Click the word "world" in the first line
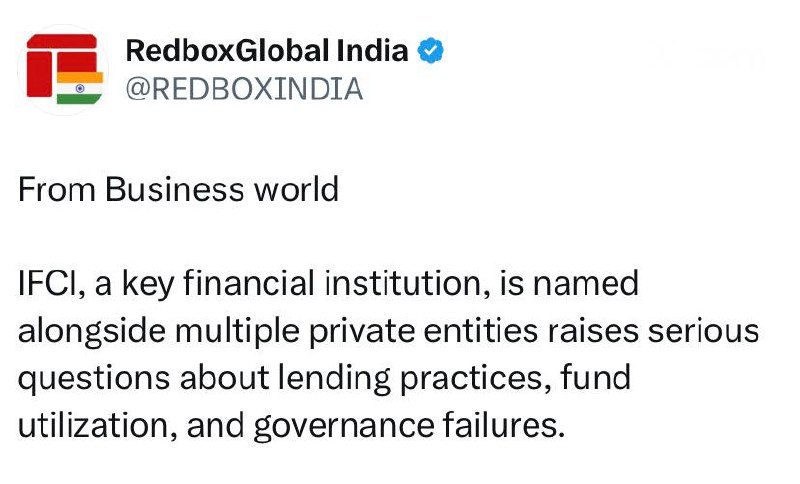This screenshot has height=484, width=800. point(302,189)
